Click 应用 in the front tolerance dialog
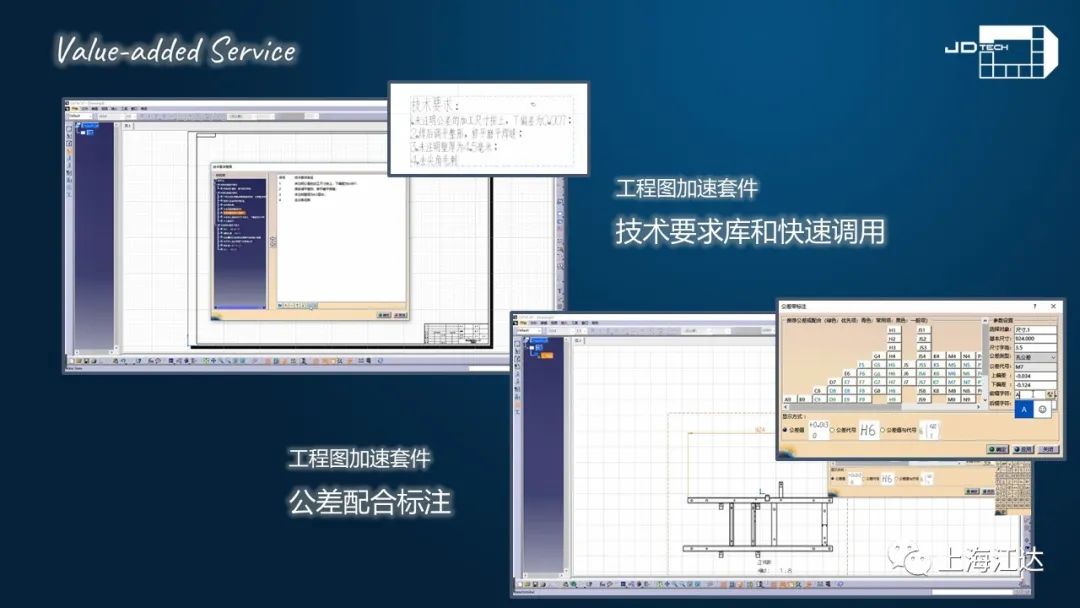This screenshot has width=1080, height=608. point(1023,449)
